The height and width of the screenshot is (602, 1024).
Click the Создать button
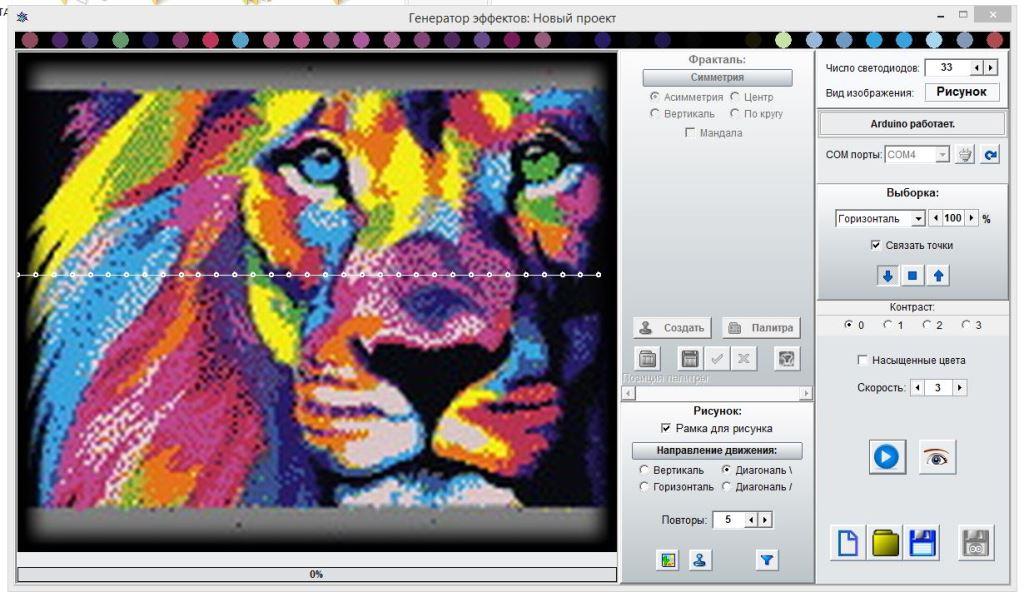click(x=671, y=328)
